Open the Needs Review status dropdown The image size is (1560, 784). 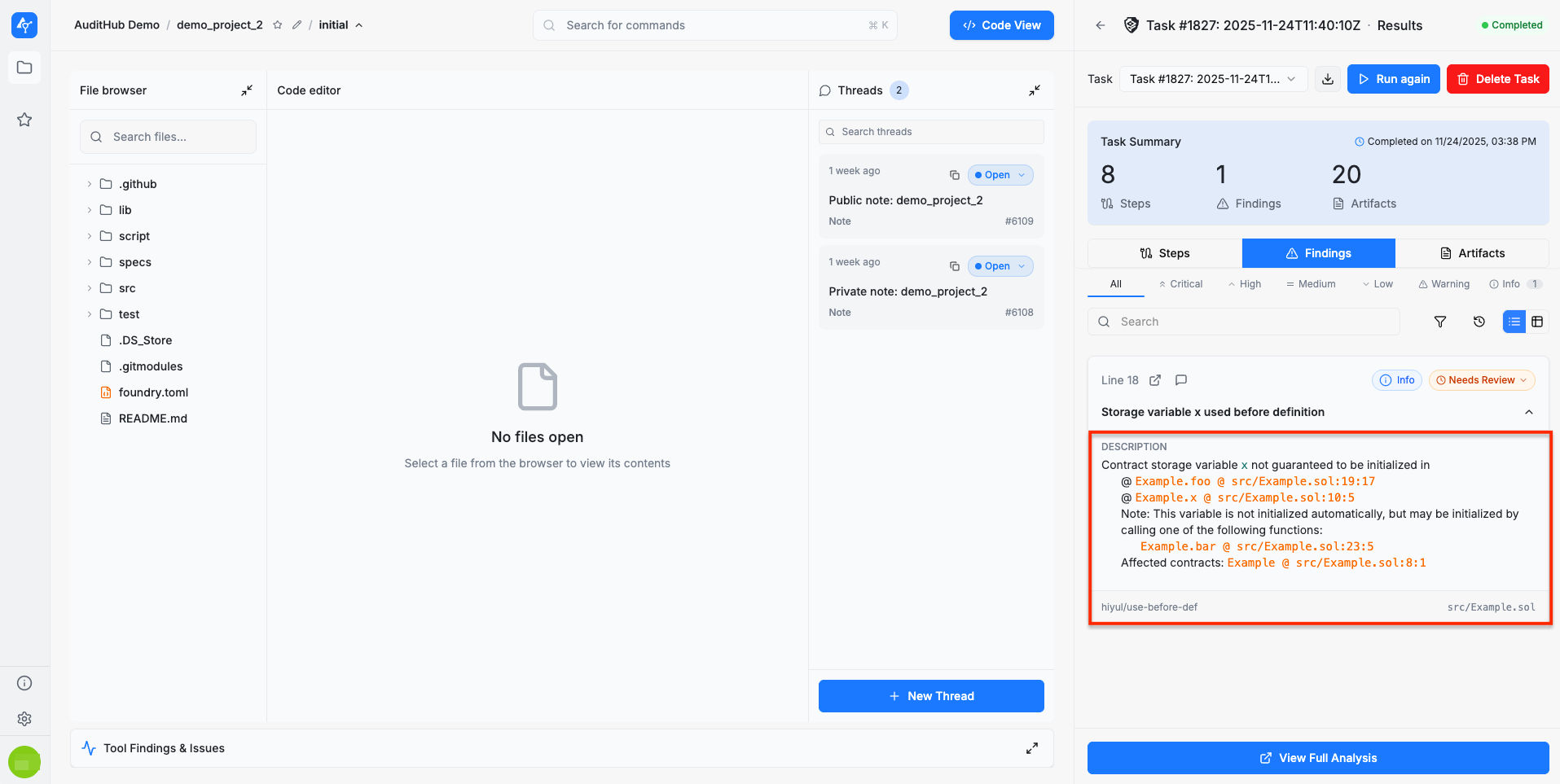[x=1482, y=380]
